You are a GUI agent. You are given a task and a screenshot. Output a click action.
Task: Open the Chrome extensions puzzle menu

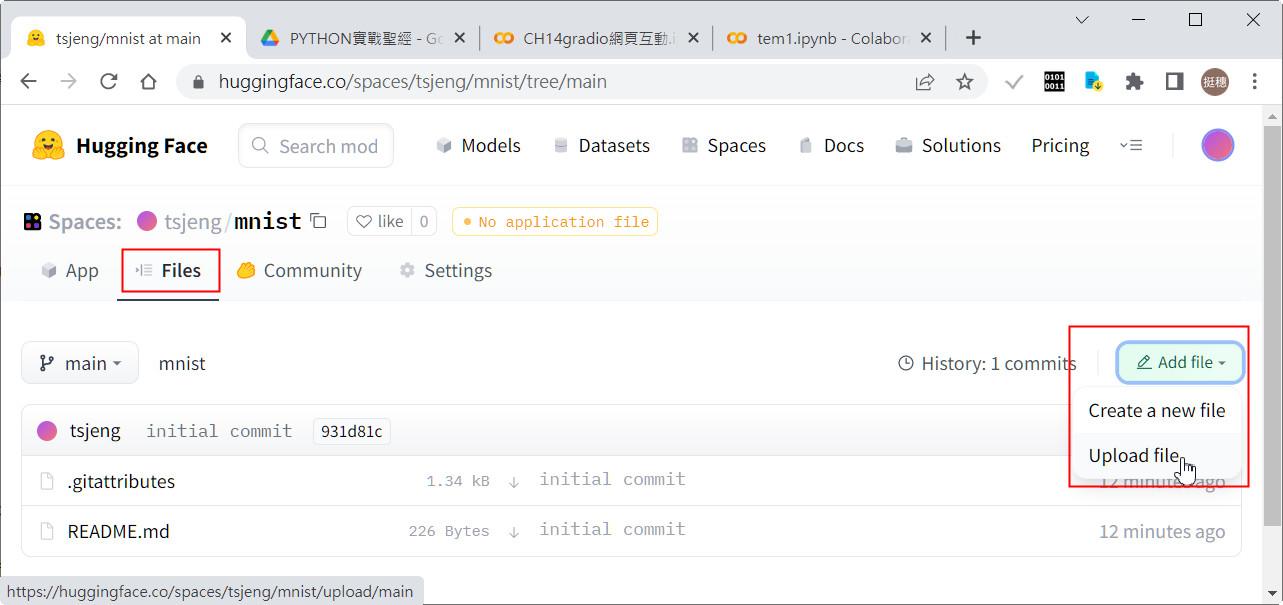pos(1134,82)
